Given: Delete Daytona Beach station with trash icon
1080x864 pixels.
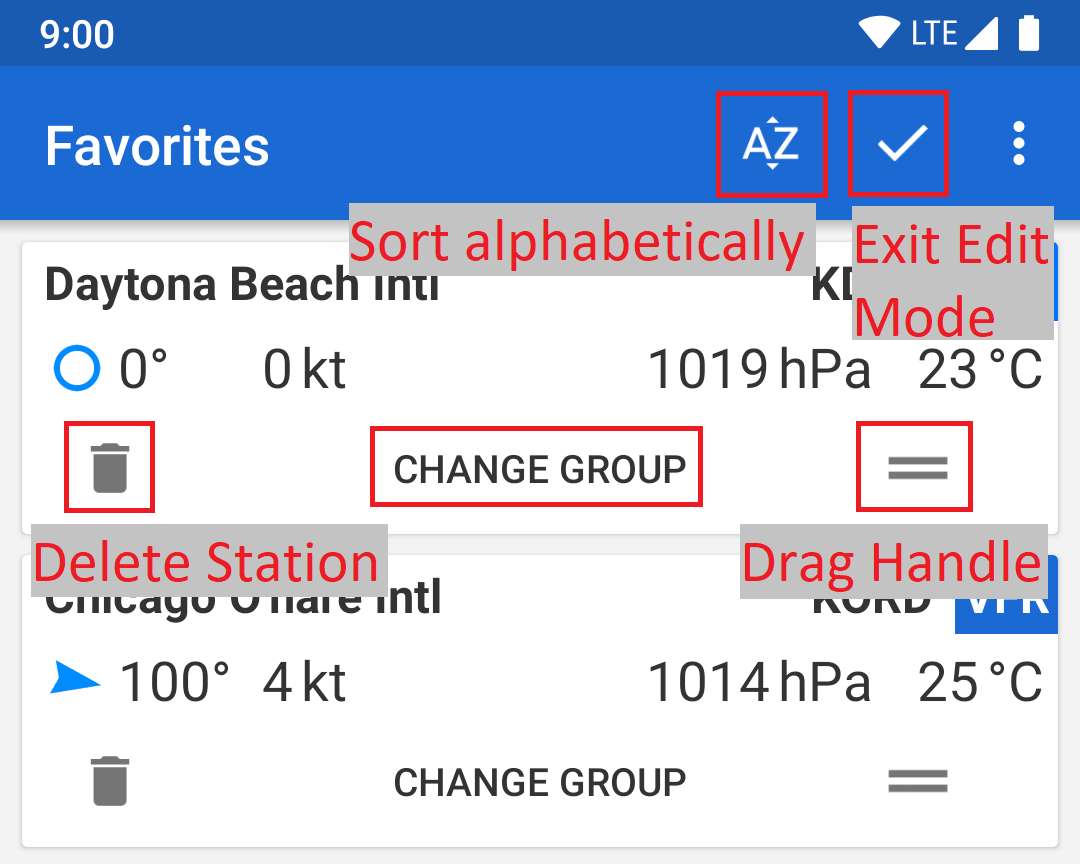Looking at the screenshot, I should pyautogui.click(x=110, y=468).
